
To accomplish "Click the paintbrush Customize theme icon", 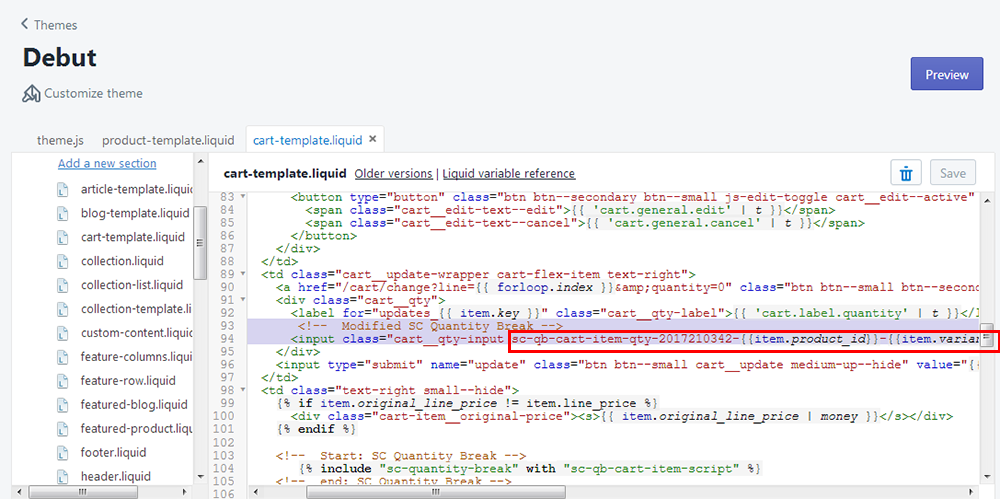I will pyautogui.click(x=30, y=94).
